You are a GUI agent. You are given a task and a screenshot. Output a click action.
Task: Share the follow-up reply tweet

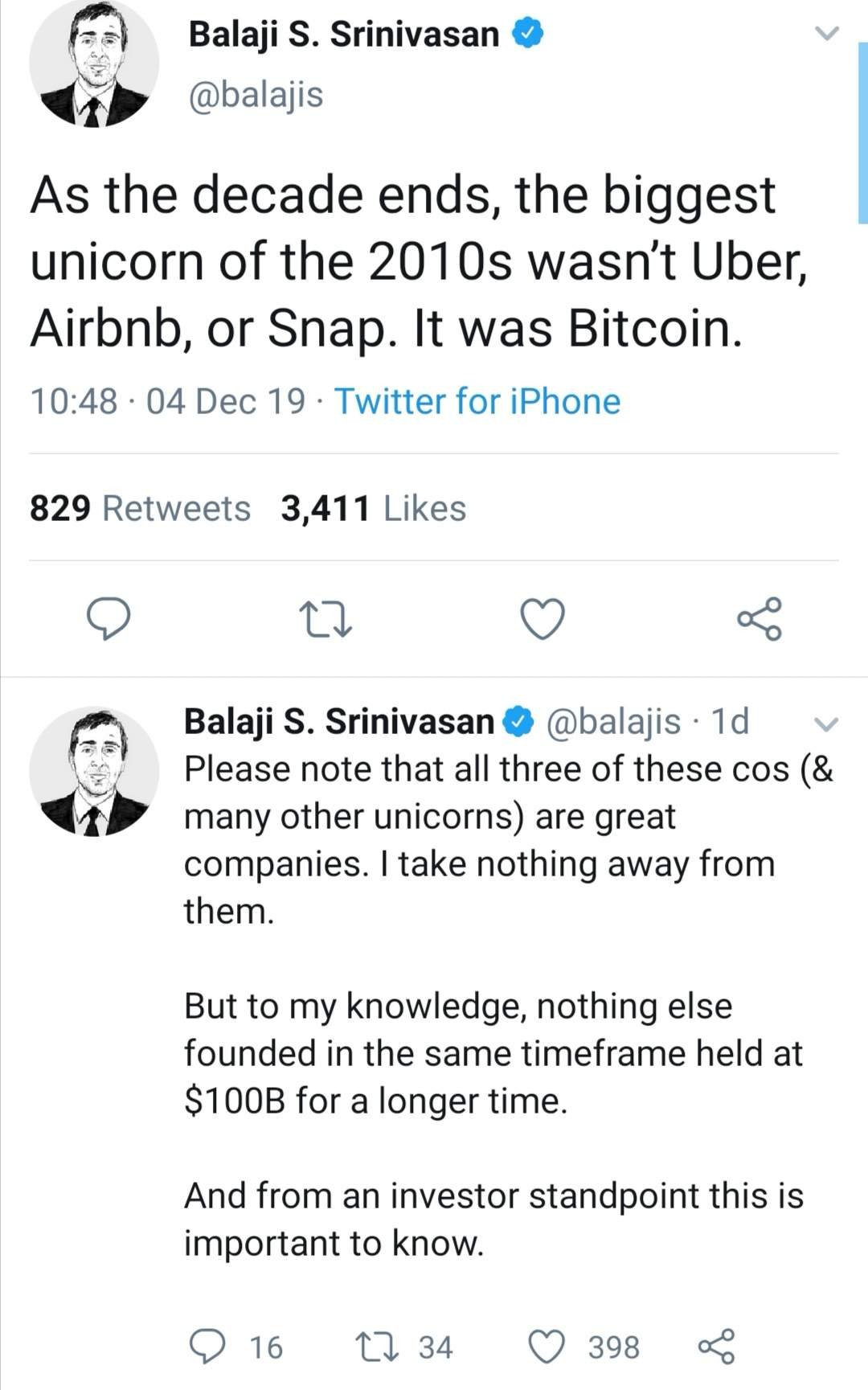pos(715,1347)
